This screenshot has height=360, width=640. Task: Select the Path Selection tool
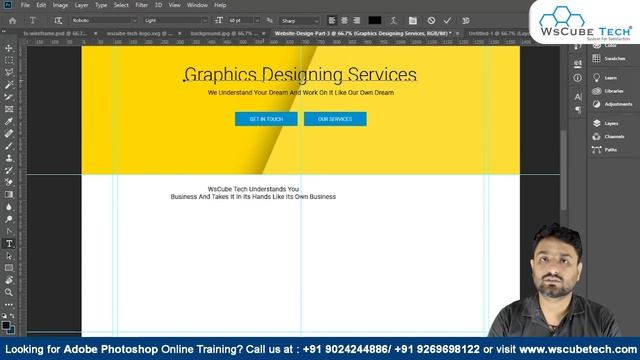[x=9, y=256]
